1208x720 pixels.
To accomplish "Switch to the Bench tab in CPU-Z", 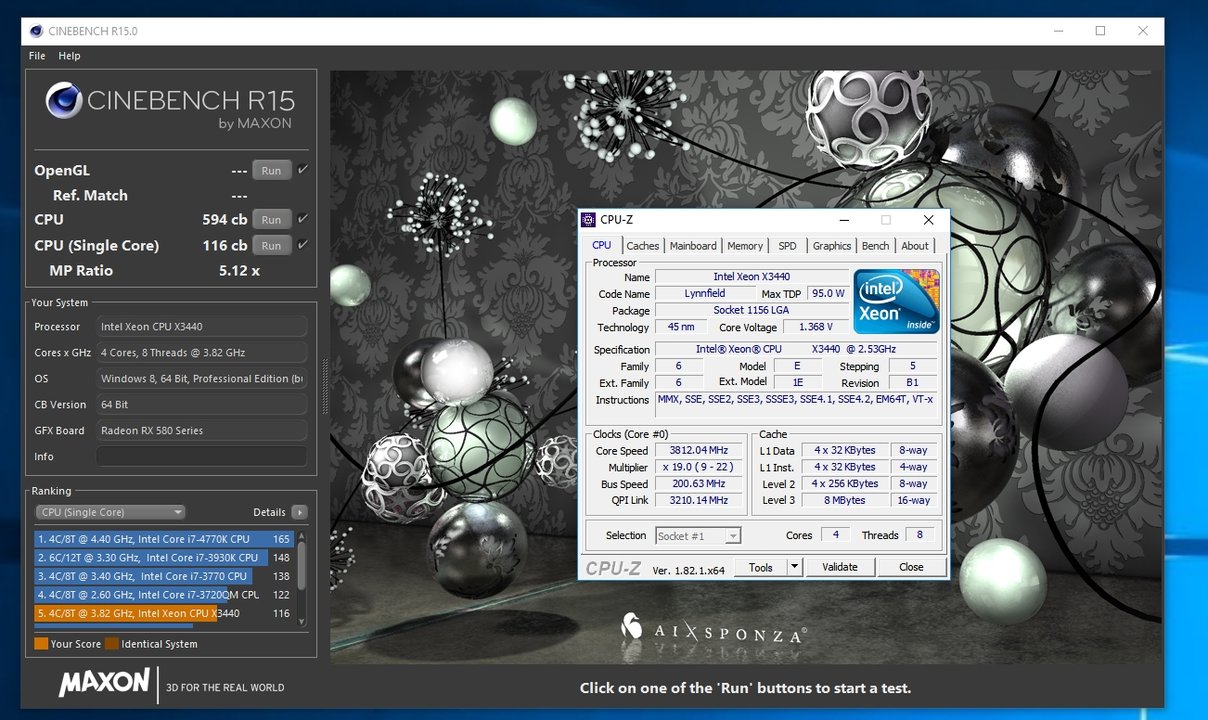I will (x=876, y=246).
